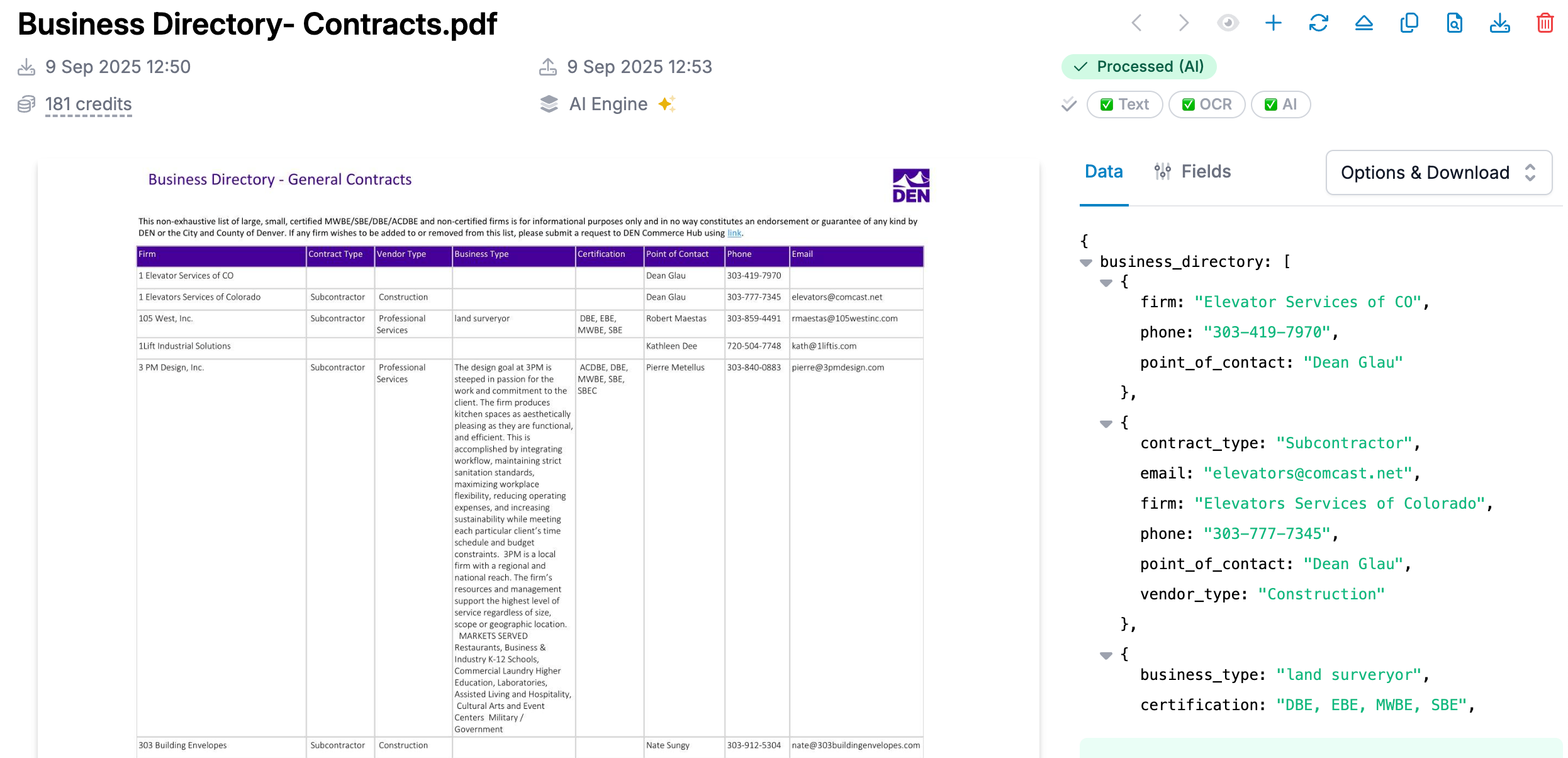
Task: Click the download tray icon
Action: [1499, 23]
